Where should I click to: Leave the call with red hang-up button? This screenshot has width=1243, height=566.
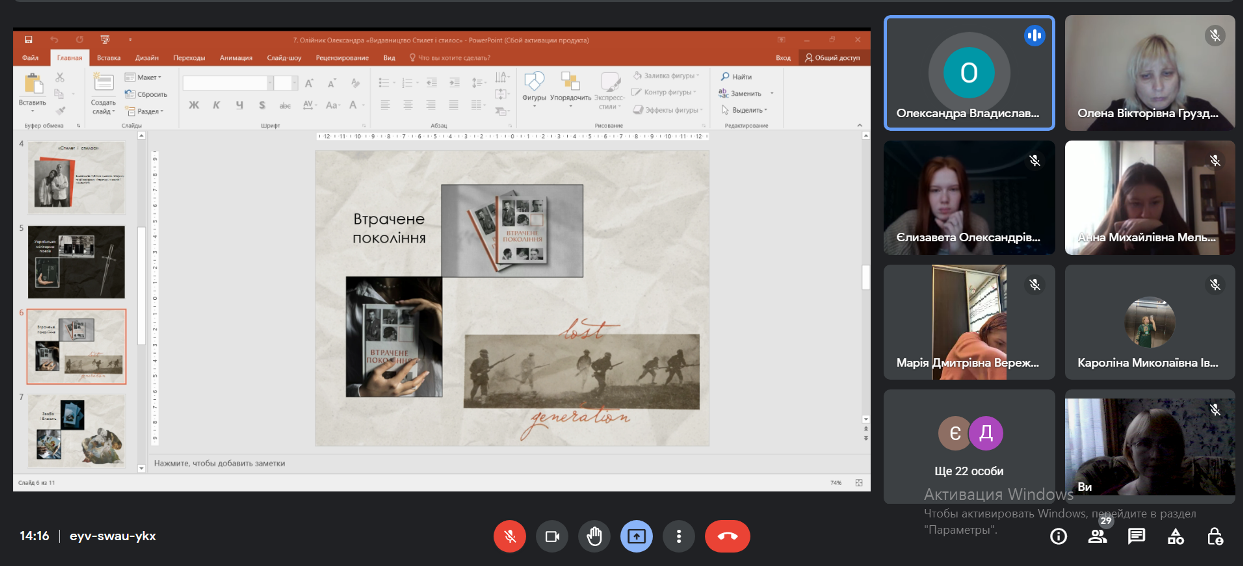point(727,536)
